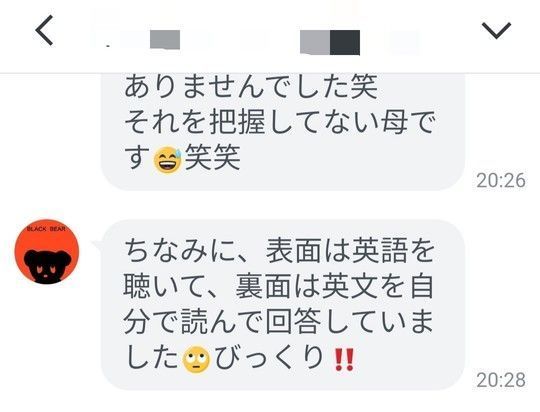
Task: Click the 20:28 timestamp
Action: coord(501,380)
